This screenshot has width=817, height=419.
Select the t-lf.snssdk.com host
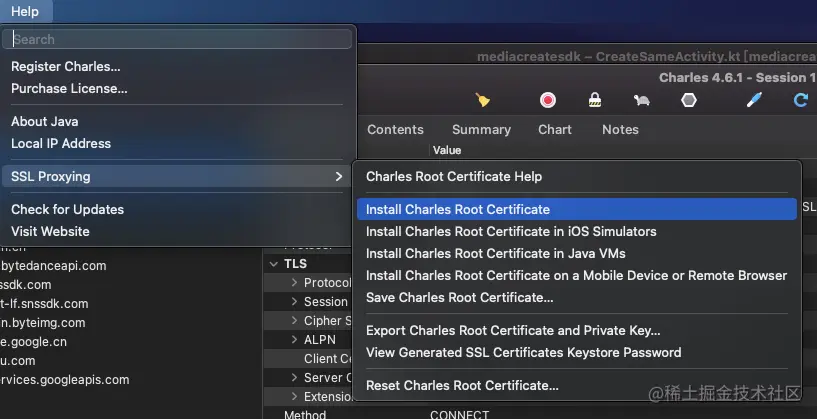[x=44, y=304]
